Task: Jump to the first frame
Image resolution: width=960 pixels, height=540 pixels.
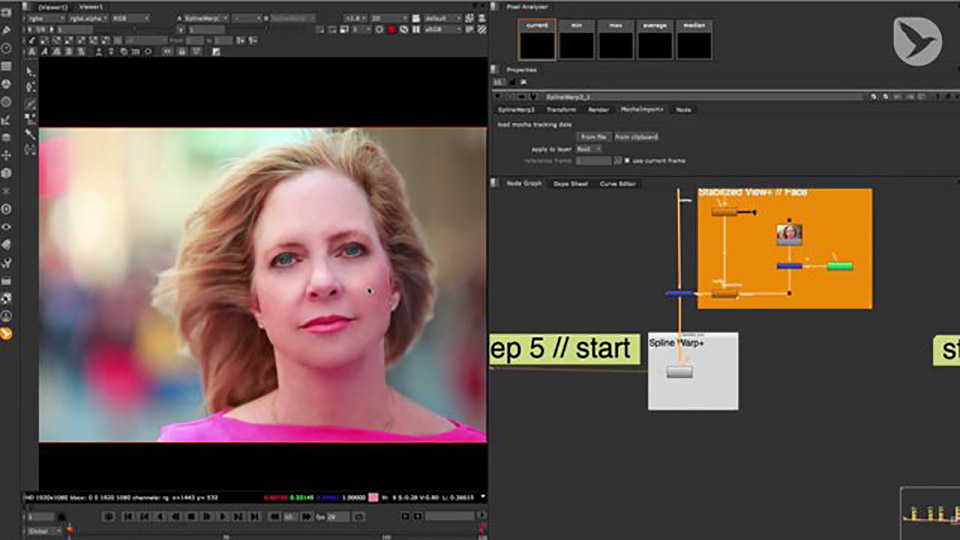Action: click(127, 517)
